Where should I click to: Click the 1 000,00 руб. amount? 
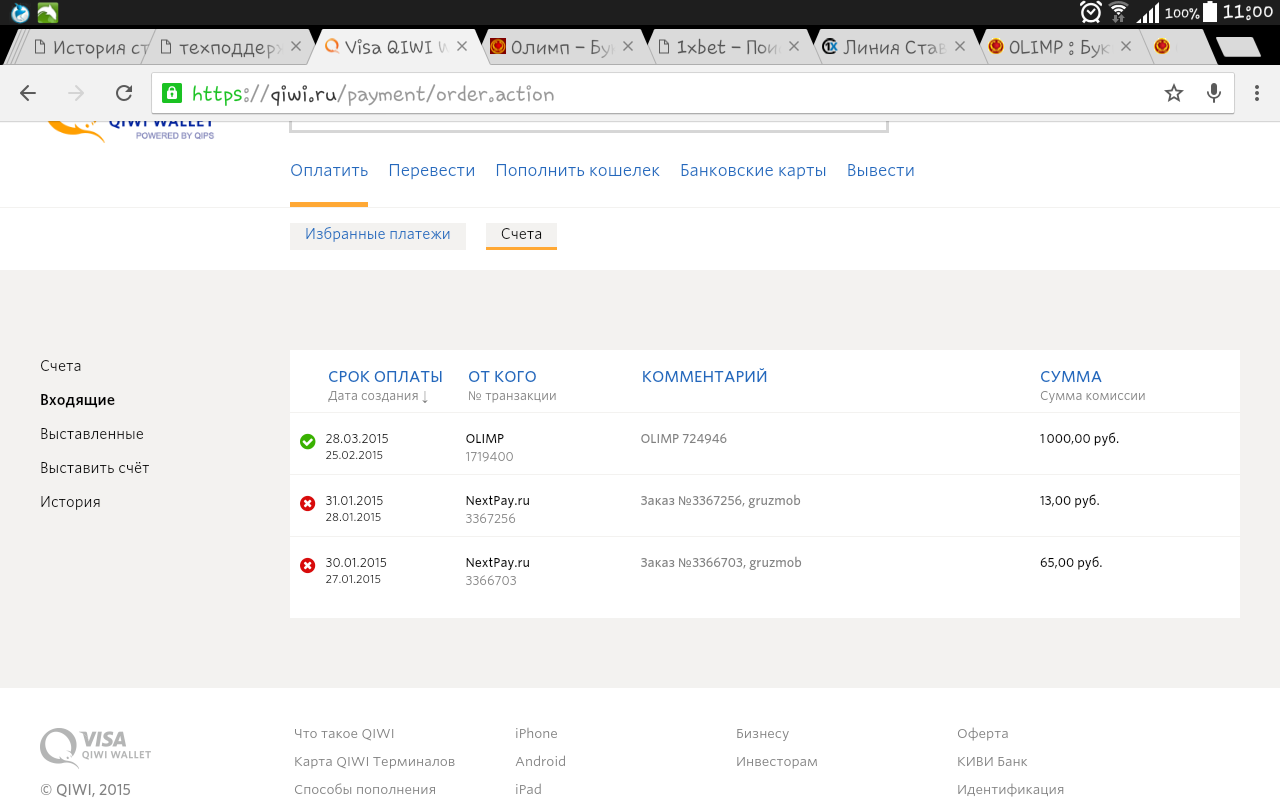click(x=1080, y=439)
